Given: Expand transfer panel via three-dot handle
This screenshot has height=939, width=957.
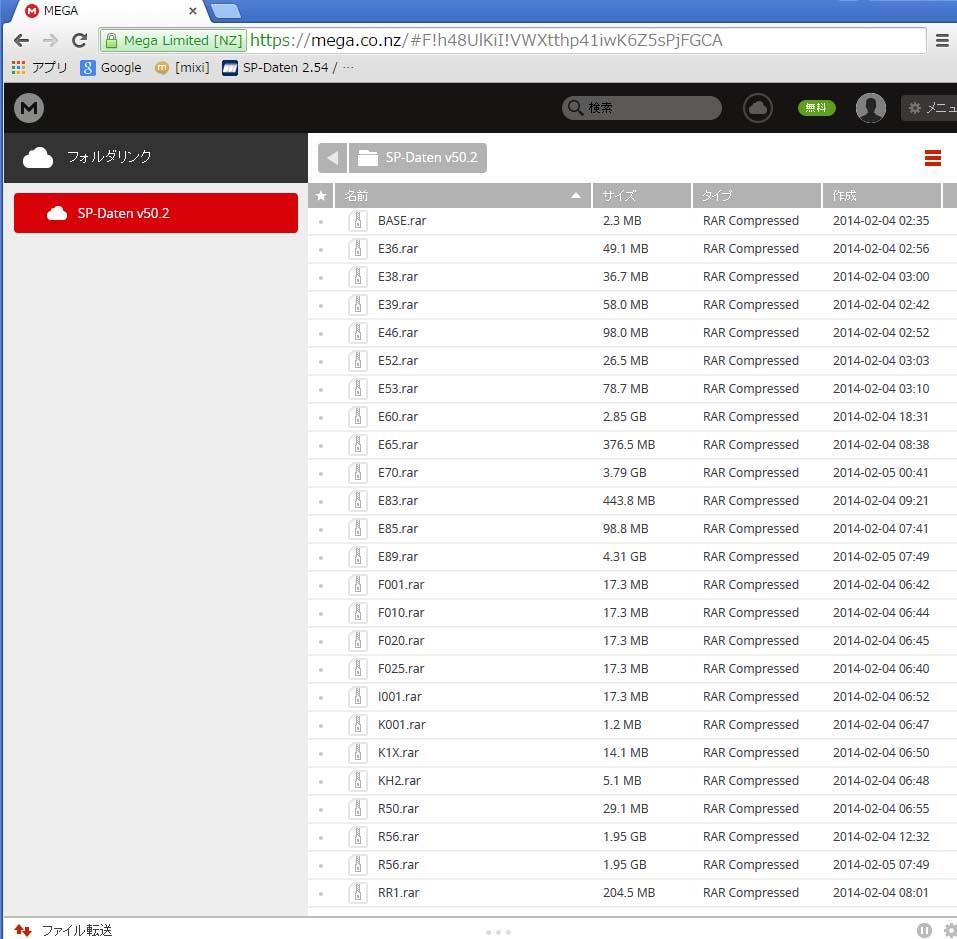Looking at the screenshot, I should (498, 932).
